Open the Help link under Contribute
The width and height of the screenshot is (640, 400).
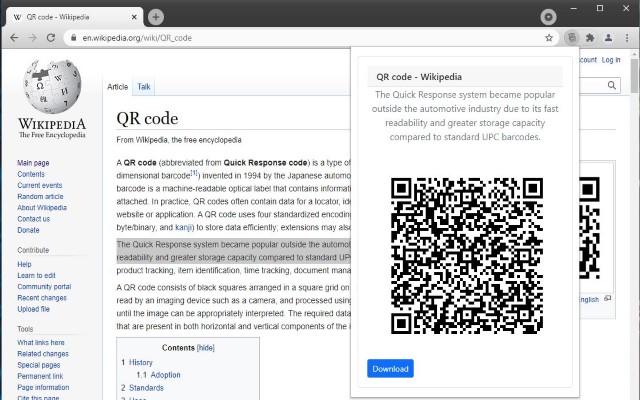(24, 264)
